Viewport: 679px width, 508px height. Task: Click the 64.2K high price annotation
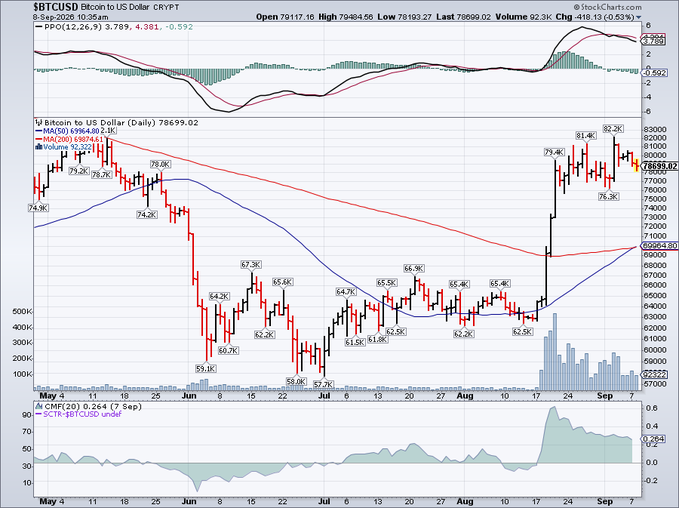[219, 296]
